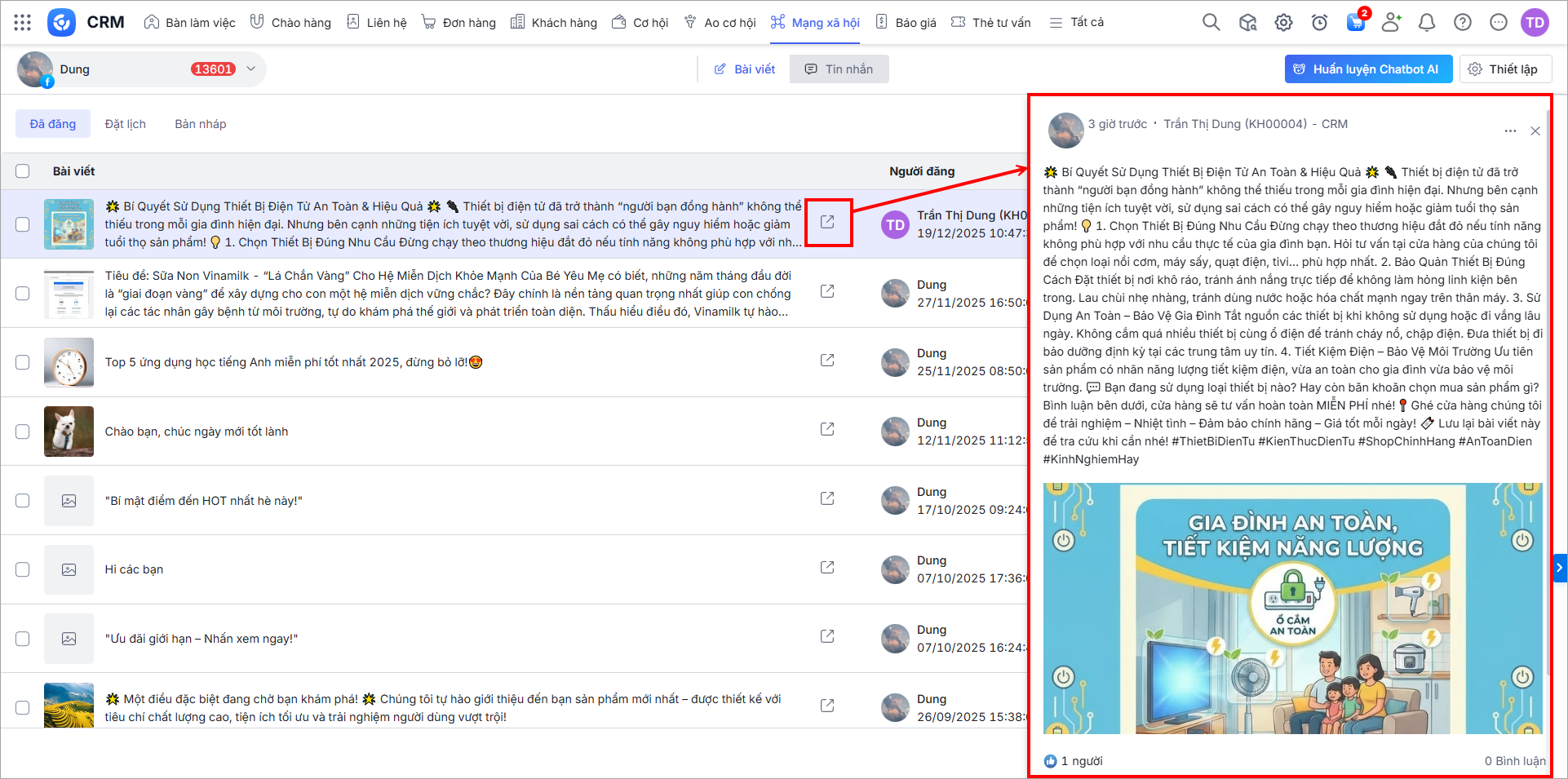Check the Sữa Non Vinamilk post checkbox
This screenshot has height=779, width=1568.
23,294
